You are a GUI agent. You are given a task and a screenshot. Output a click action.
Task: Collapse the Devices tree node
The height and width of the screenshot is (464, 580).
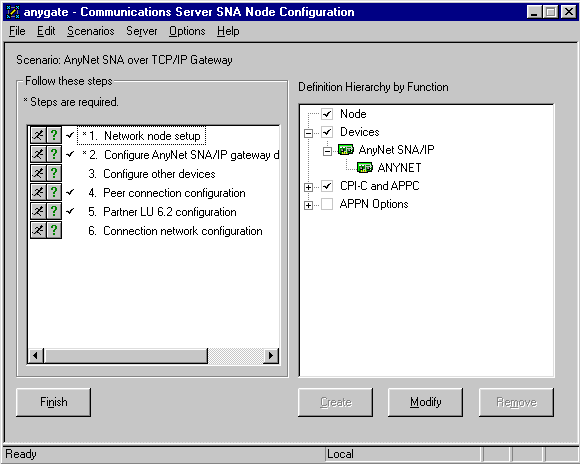308,133
